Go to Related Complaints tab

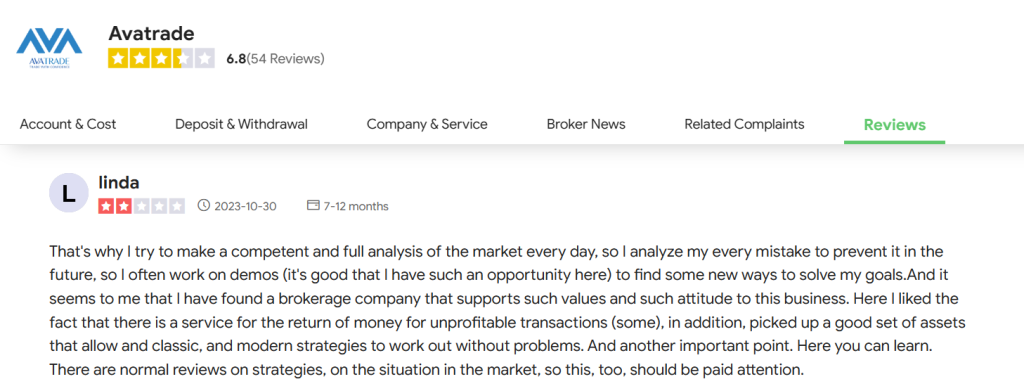click(x=744, y=124)
